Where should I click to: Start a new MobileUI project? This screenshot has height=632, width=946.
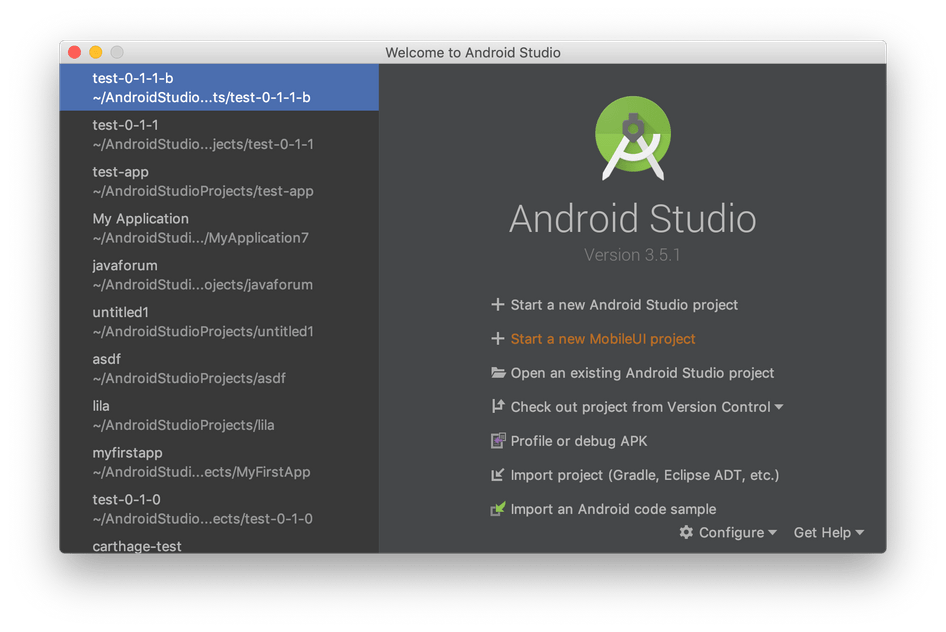point(603,338)
